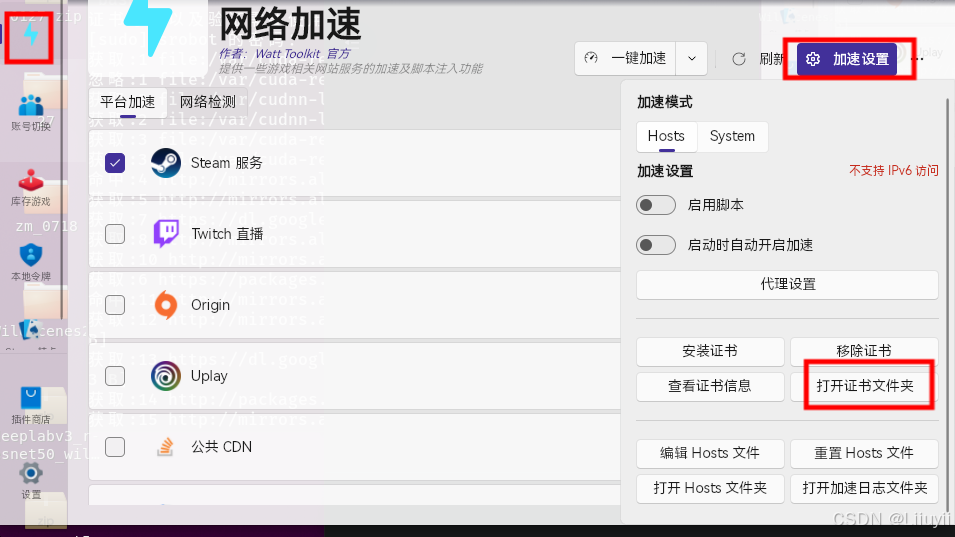
Task: Click the Uplay logo icon
Action: (166, 376)
